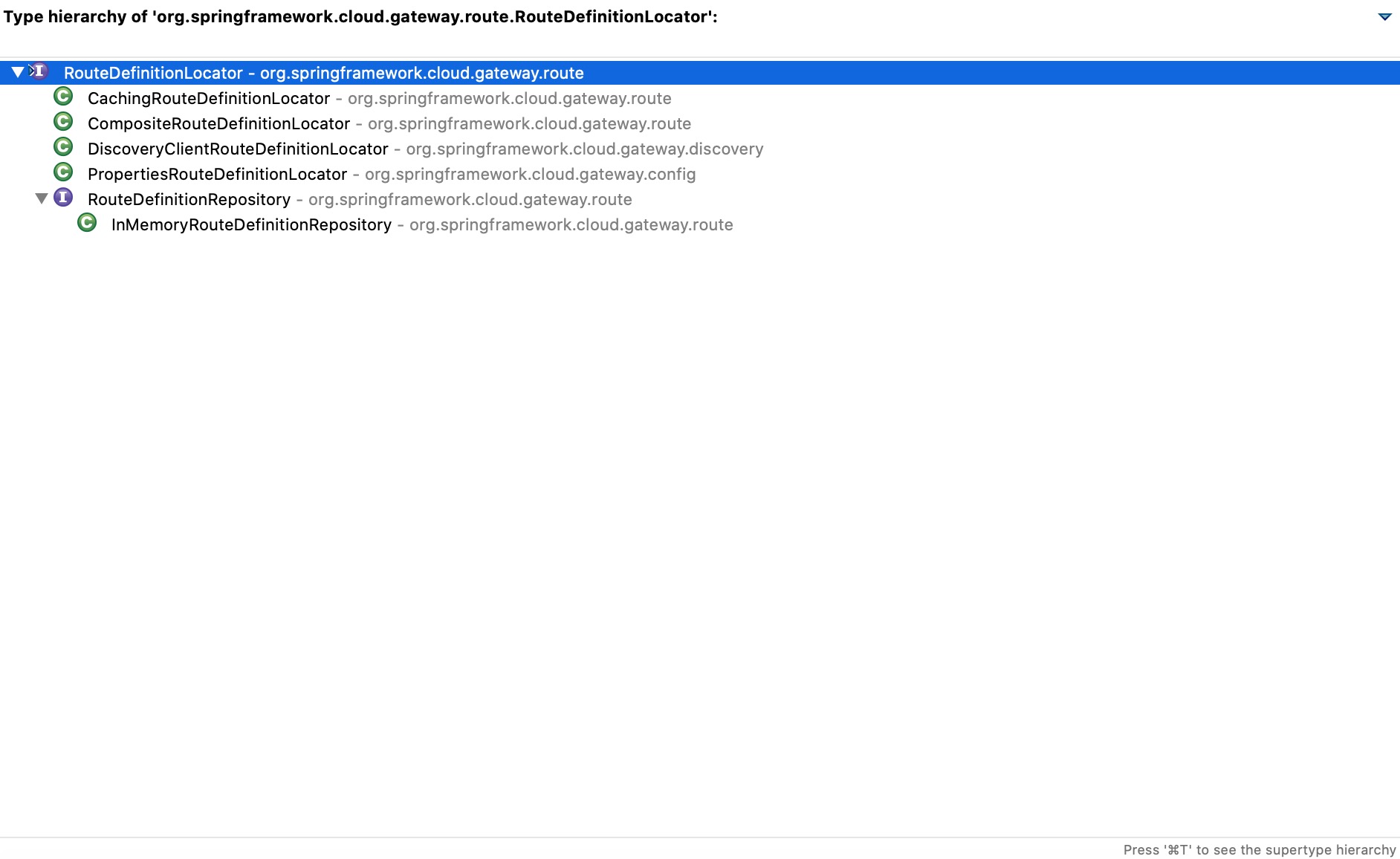Select CompositeRouteDefinitionLocator in the hierarchy
Viewport: 1400px width, 859px height.
pos(218,123)
